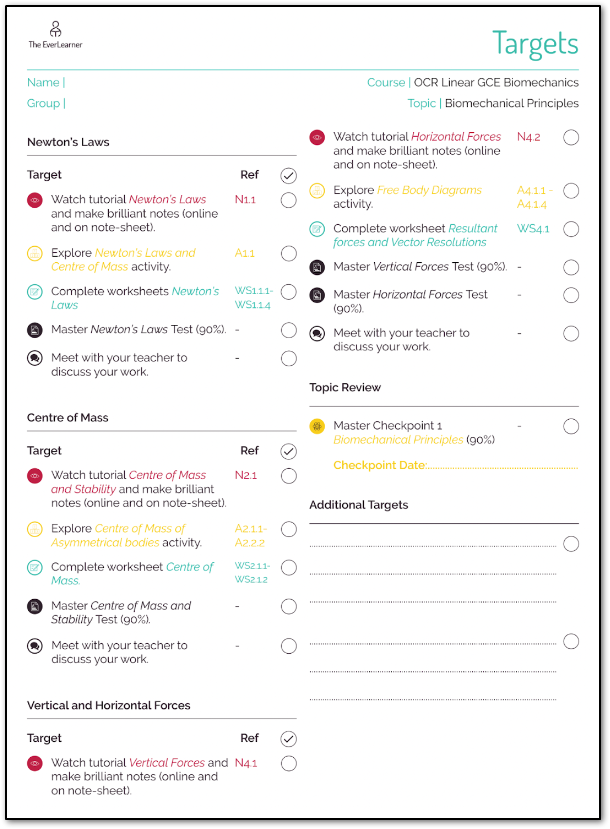Tick the circle for Watch tutorial Newton's Laws

pyautogui.click(x=288, y=200)
